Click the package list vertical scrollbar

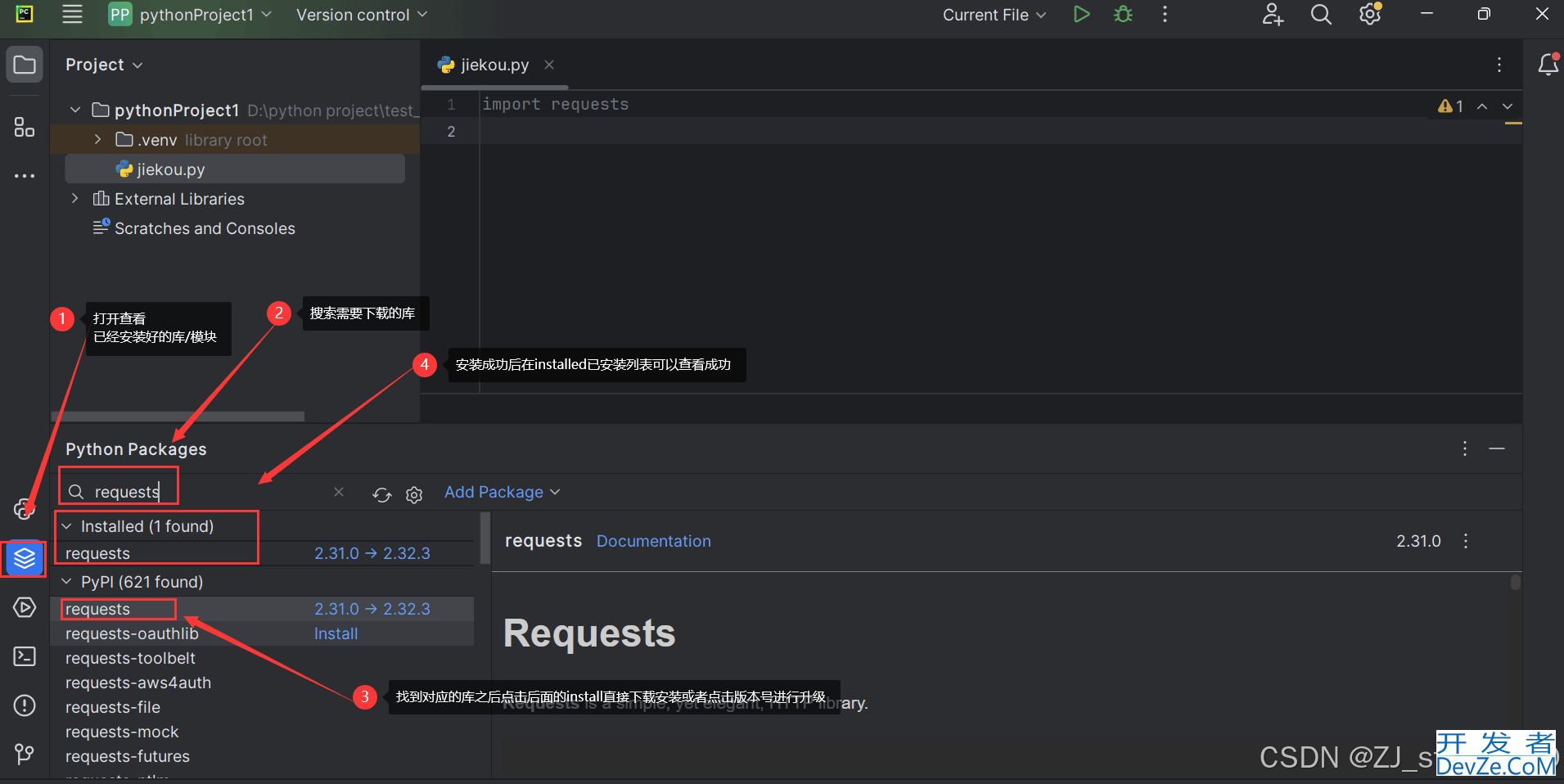click(x=485, y=538)
